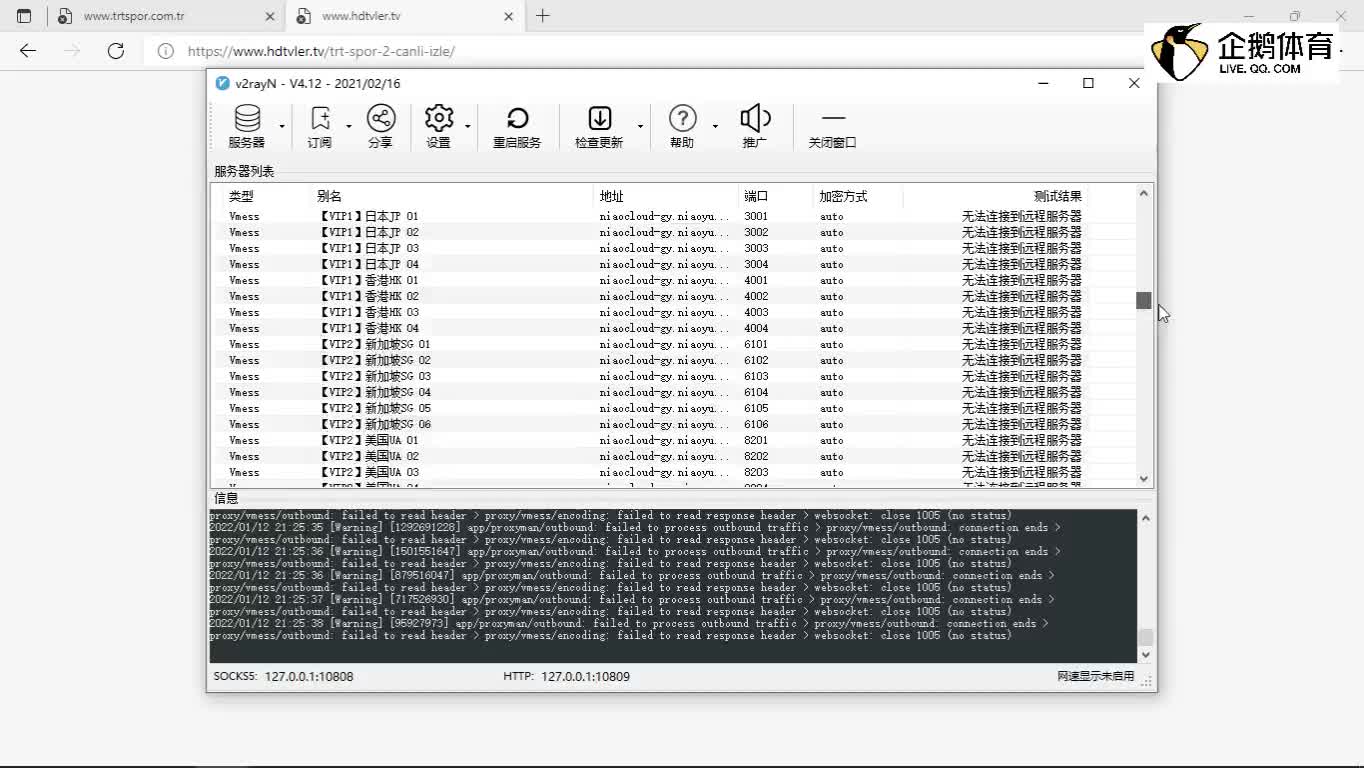
Task: Click the 分享 (Share) icon
Action: [380, 127]
